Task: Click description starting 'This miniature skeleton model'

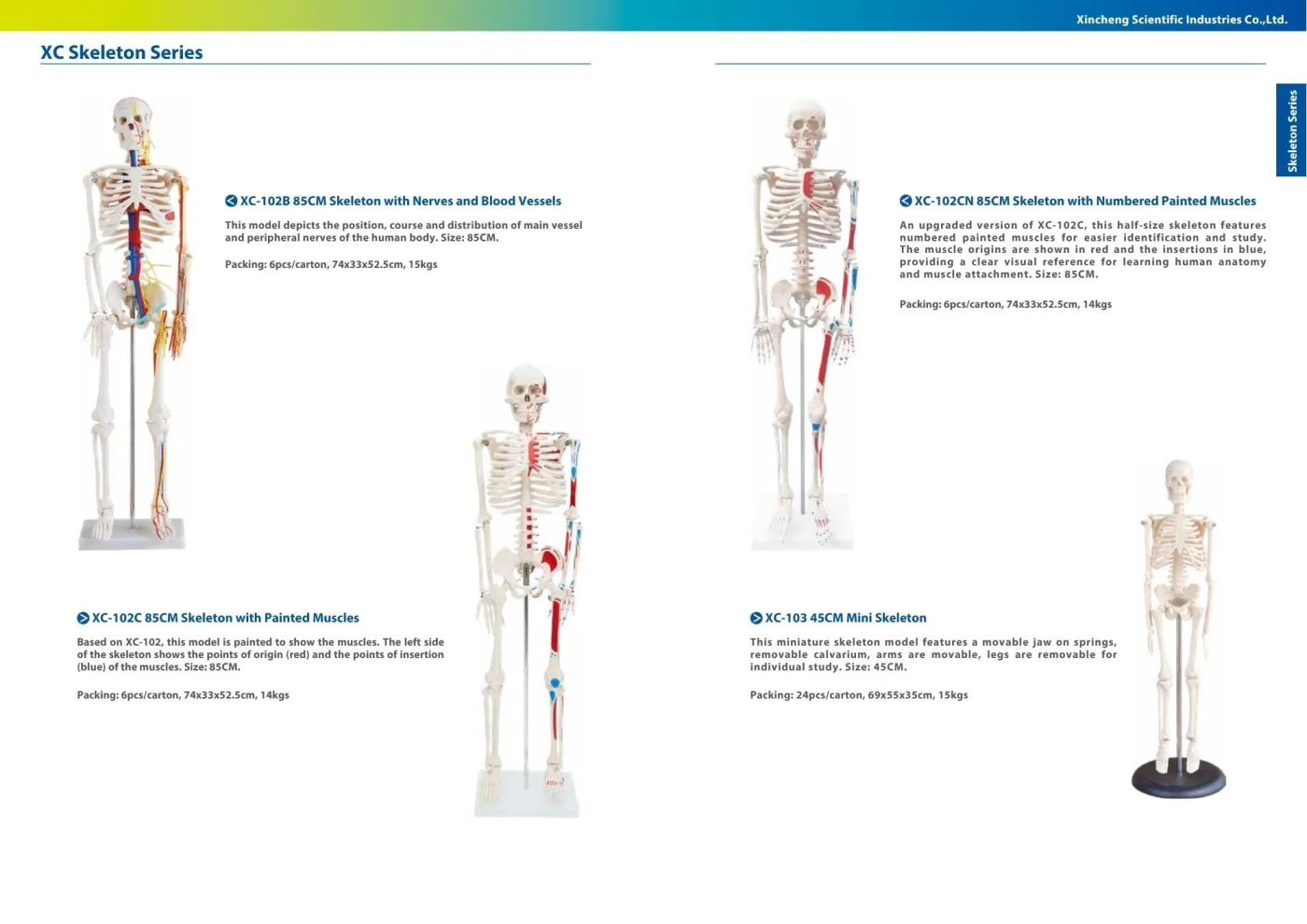Action: point(934,654)
